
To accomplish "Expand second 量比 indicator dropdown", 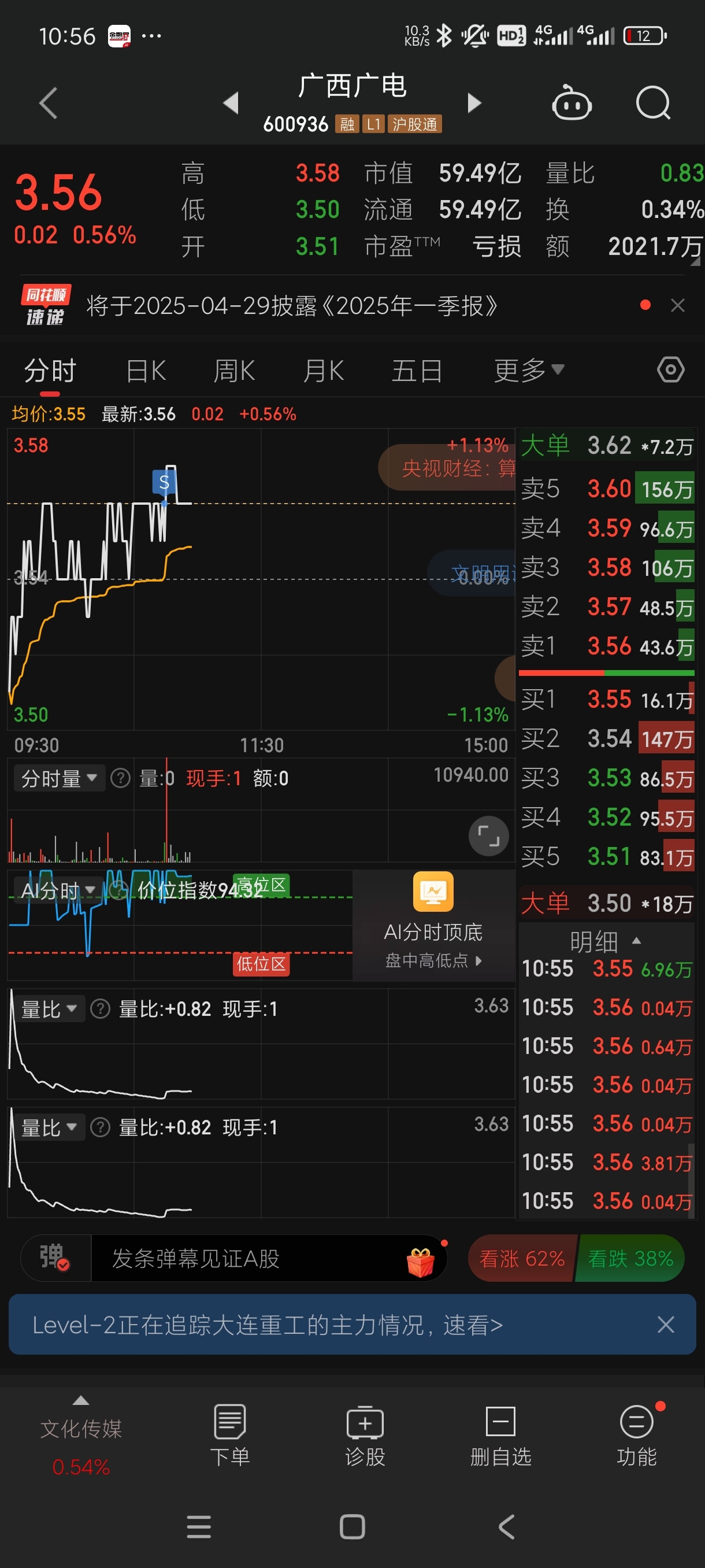I will (49, 1128).
